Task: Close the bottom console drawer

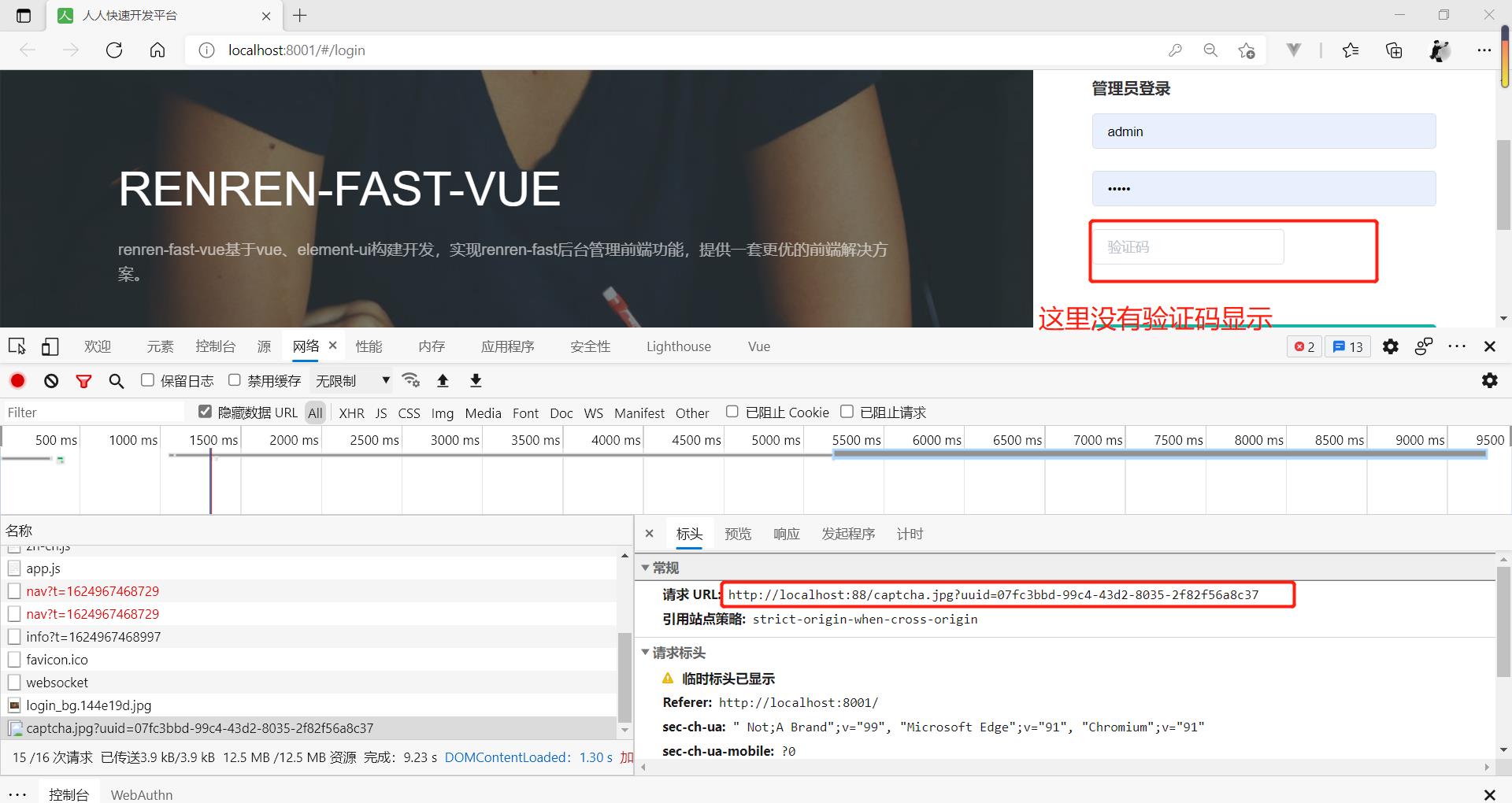Action: [1489, 794]
